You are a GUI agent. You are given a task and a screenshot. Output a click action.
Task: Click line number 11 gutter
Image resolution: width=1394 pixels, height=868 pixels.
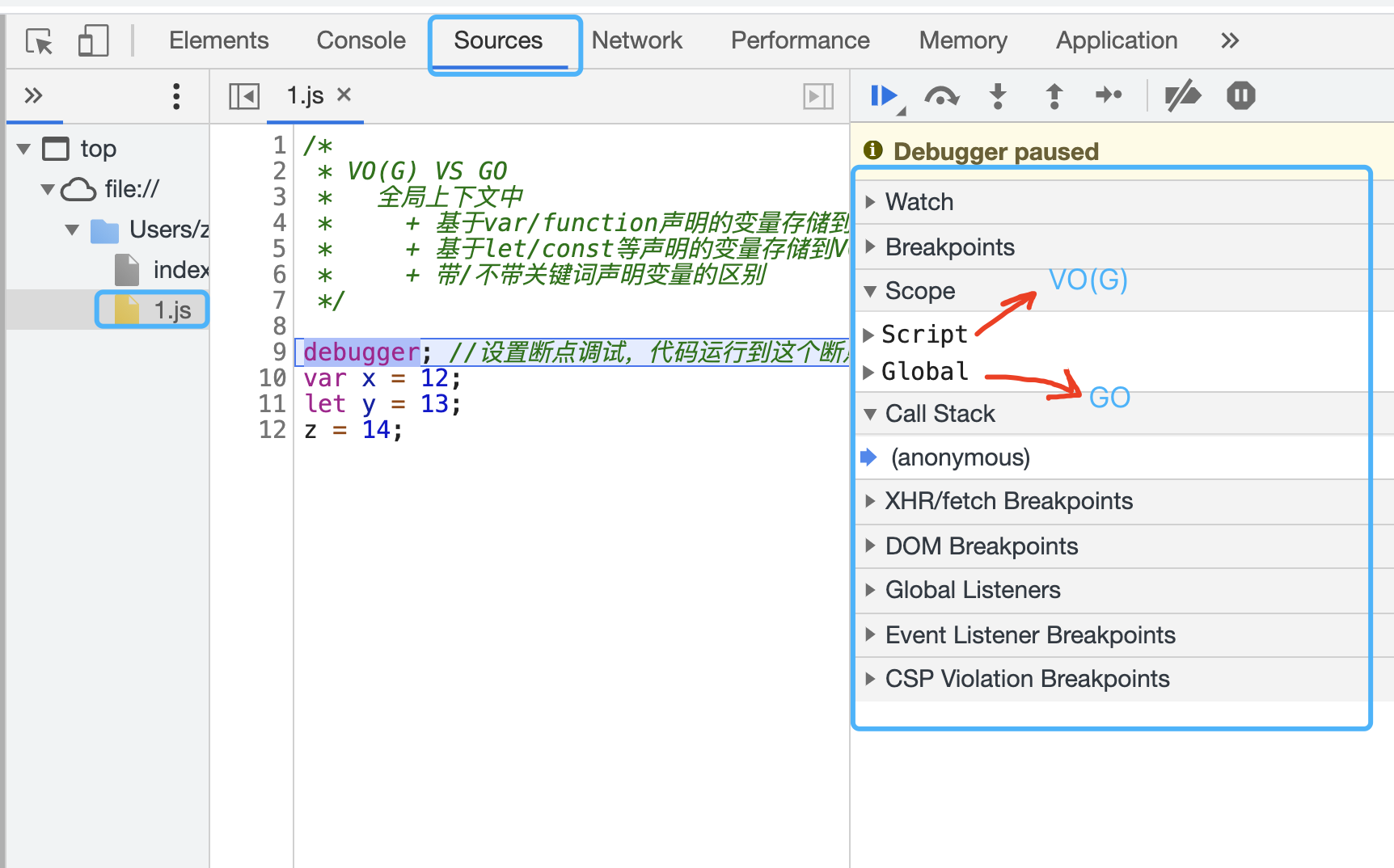coord(272,404)
